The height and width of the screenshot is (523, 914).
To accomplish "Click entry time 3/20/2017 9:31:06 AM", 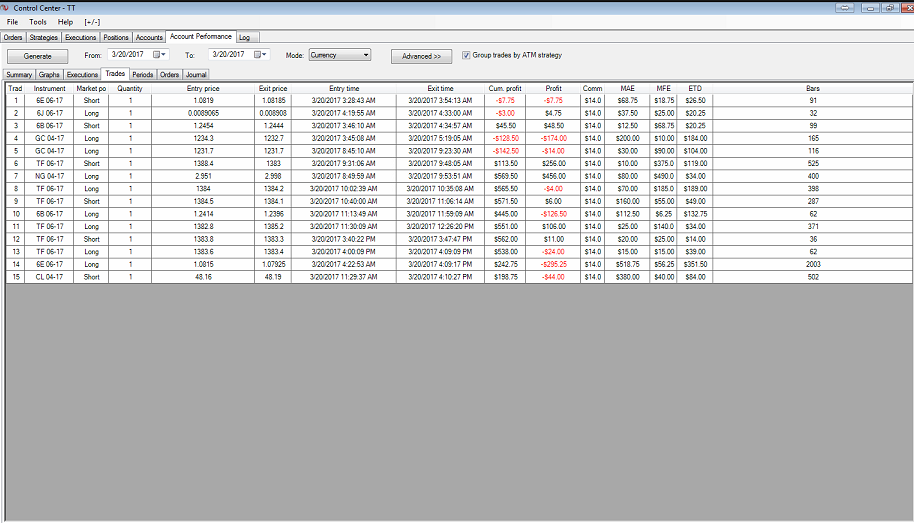I will (344, 164).
